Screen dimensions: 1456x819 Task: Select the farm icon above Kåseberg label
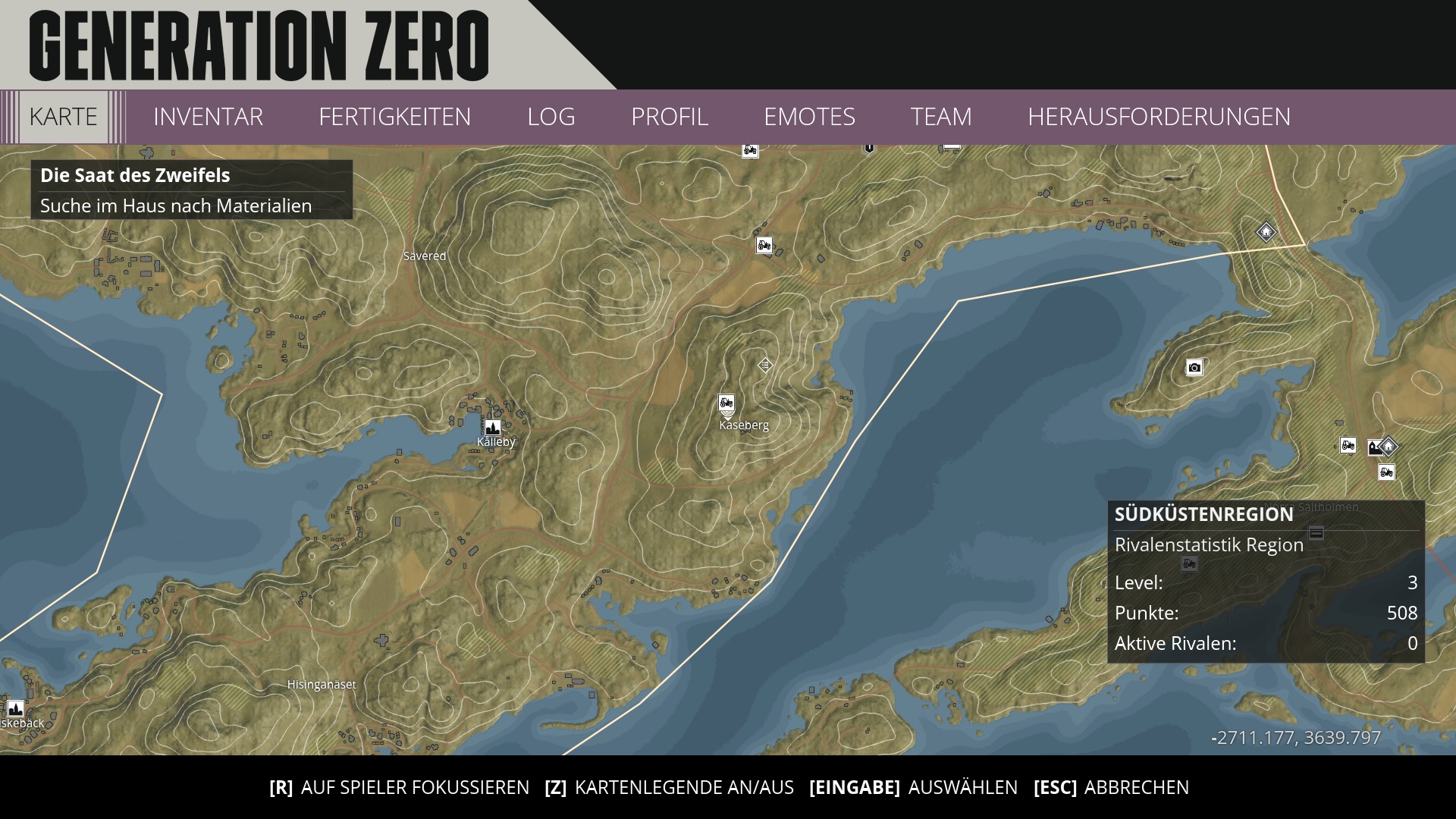click(726, 403)
